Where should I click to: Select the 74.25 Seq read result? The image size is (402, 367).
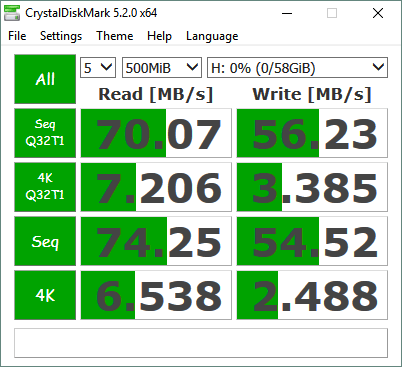pos(156,241)
